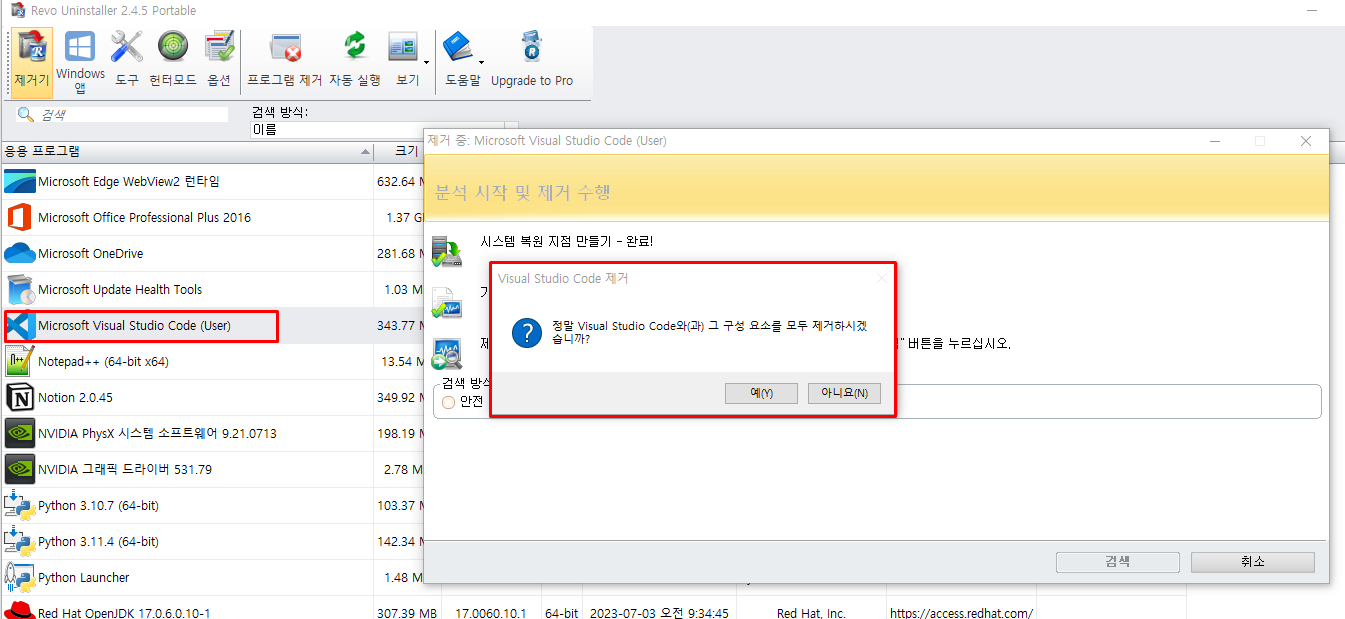The width and height of the screenshot is (1345, 619).
Task: Click the Red Hat OpenJDK hat icon
Action: pos(19,611)
